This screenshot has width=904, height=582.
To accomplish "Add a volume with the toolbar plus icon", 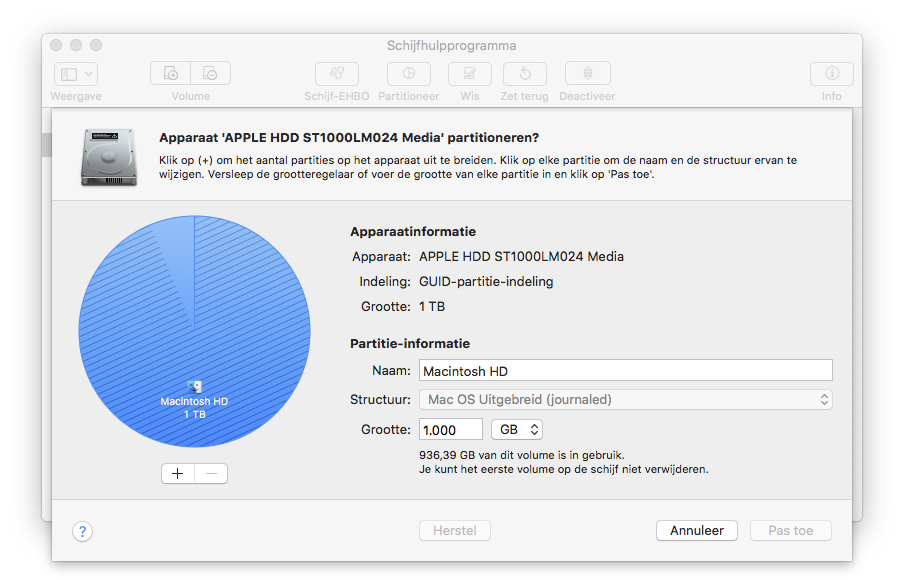I will [x=171, y=73].
